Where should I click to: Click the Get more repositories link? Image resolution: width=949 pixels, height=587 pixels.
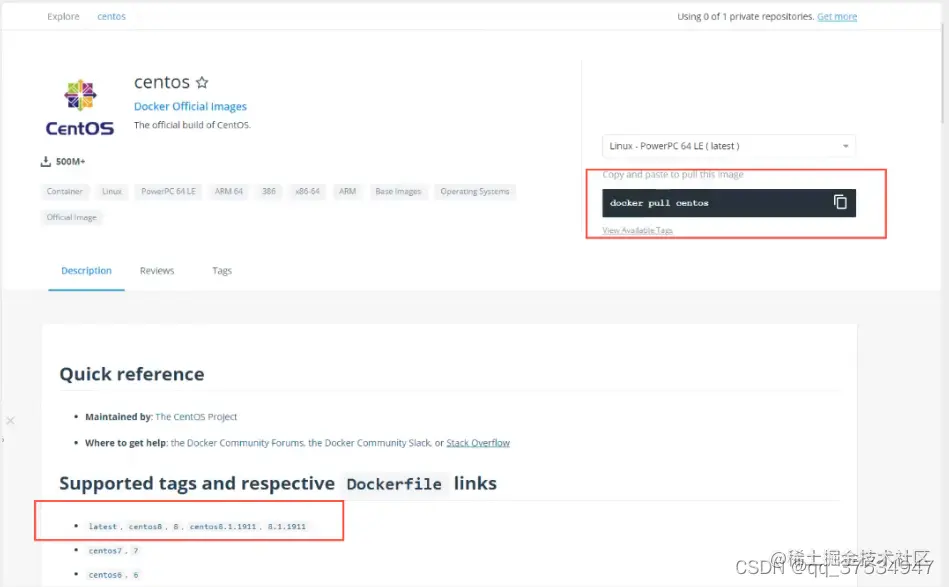pyautogui.click(x=837, y=16)
